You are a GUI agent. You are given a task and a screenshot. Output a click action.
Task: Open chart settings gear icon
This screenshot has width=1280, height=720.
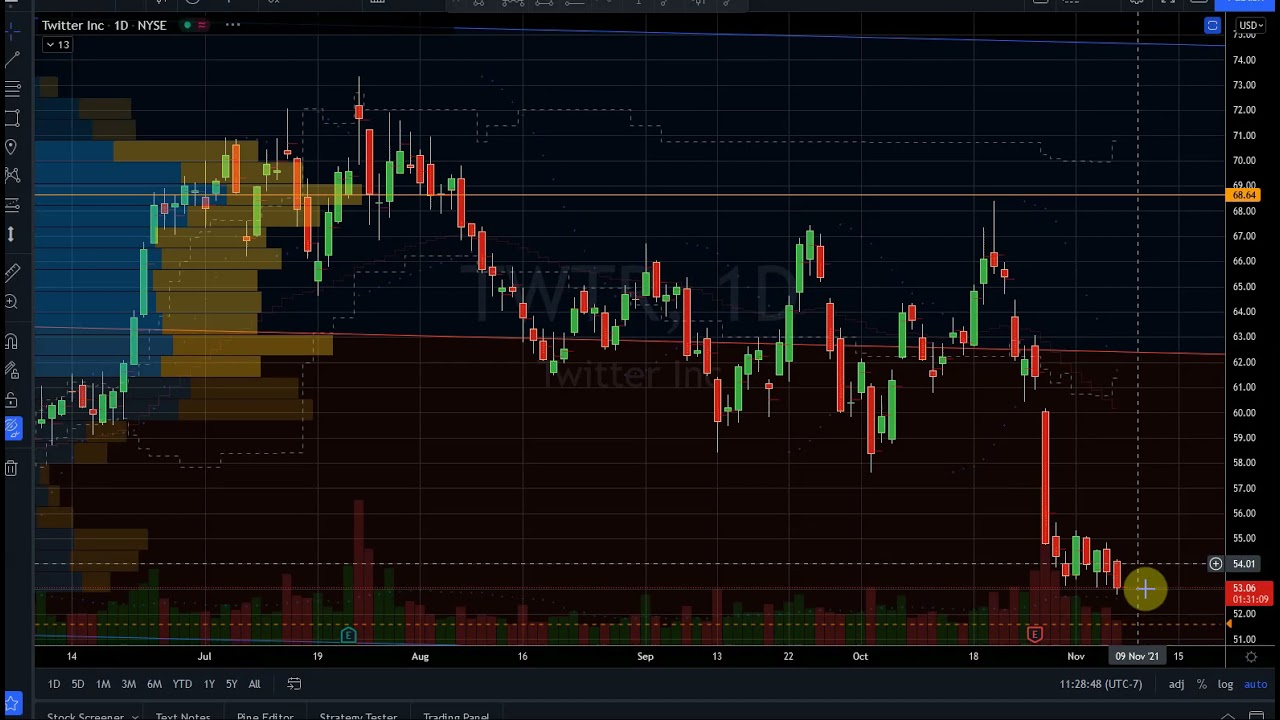(x=1251, y=656)
